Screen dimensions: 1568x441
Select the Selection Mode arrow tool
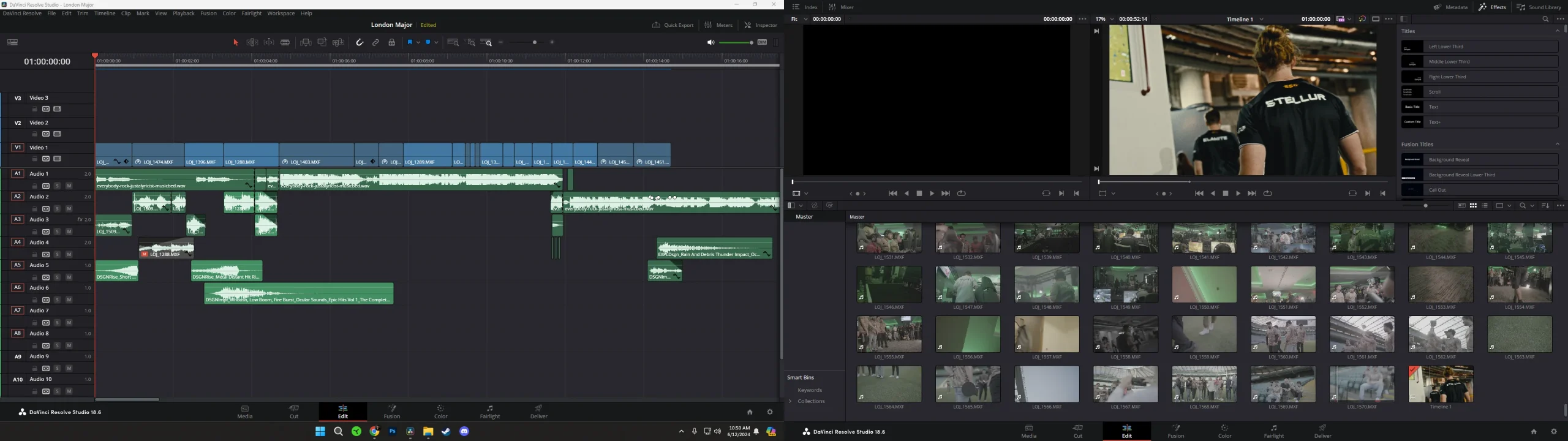[x=236, y=42]
